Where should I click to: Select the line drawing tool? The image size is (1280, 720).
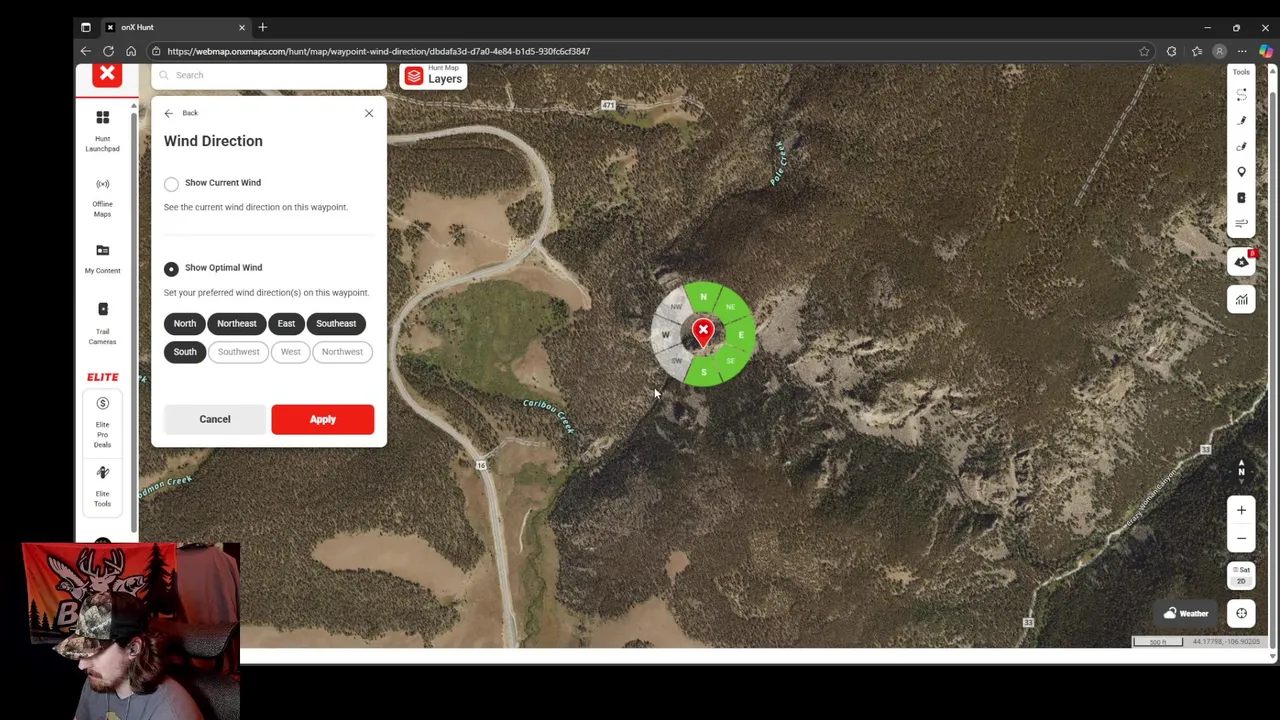(x=1241, y=120)
